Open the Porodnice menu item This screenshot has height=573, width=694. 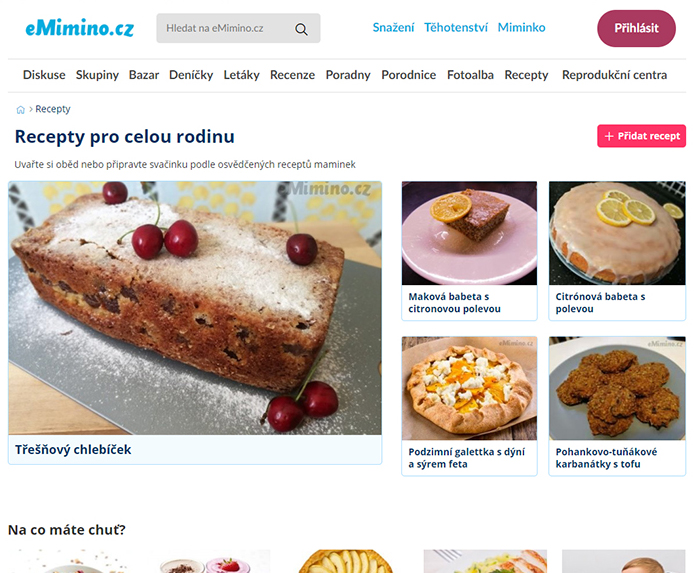coord(409,75)
